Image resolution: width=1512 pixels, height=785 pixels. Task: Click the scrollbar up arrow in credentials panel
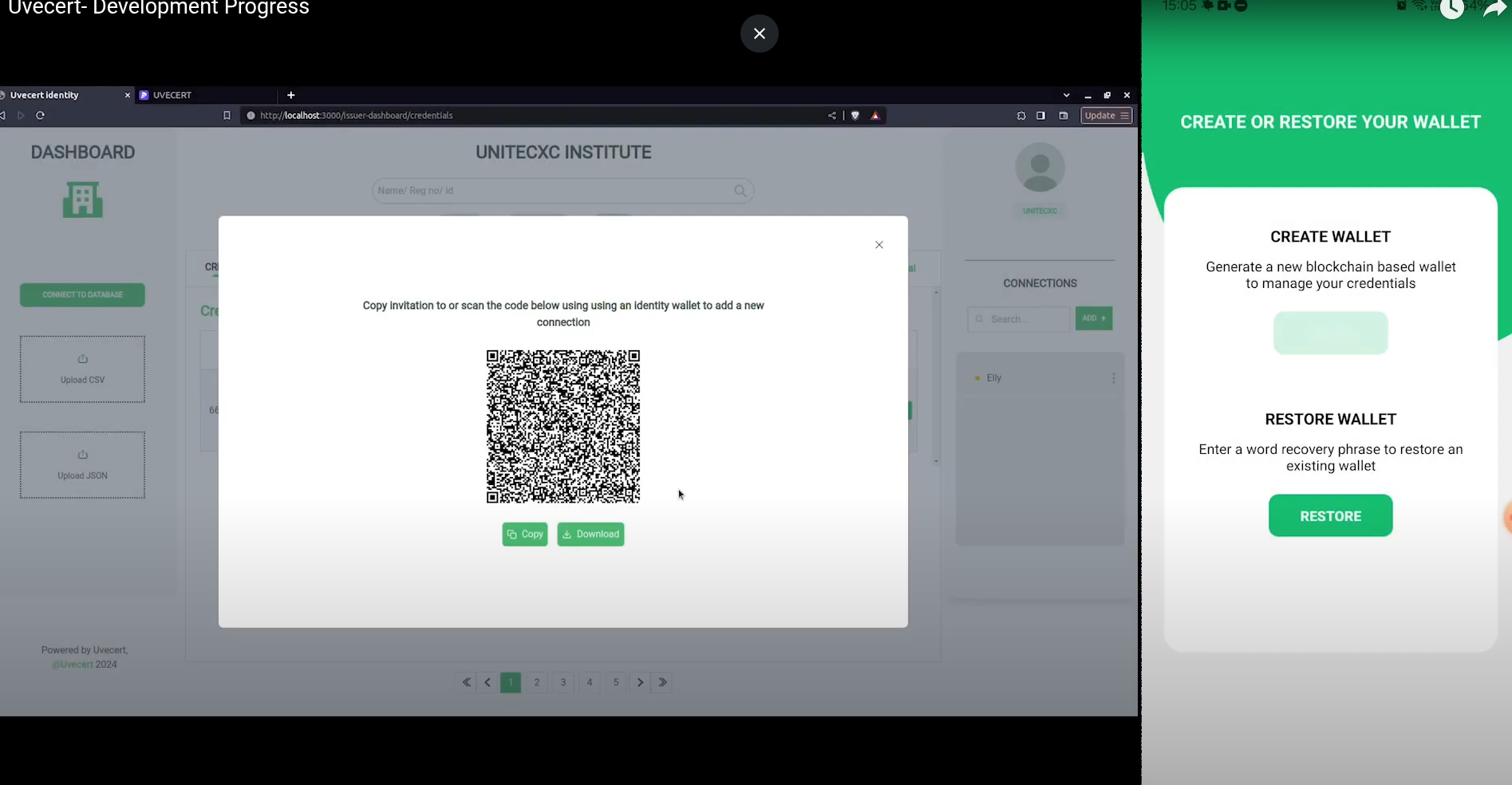pos(936,293)
